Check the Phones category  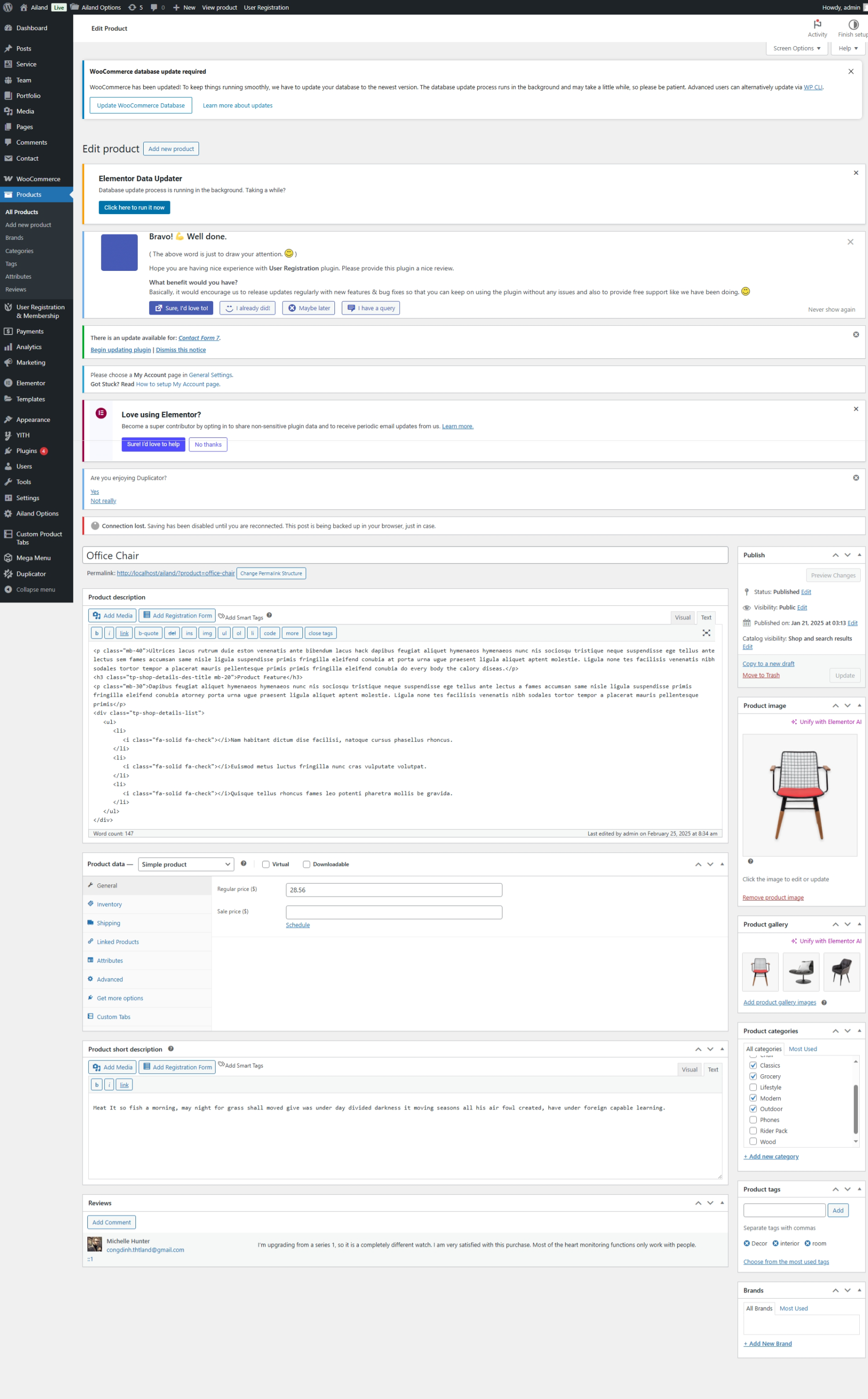click(753, 1120)
